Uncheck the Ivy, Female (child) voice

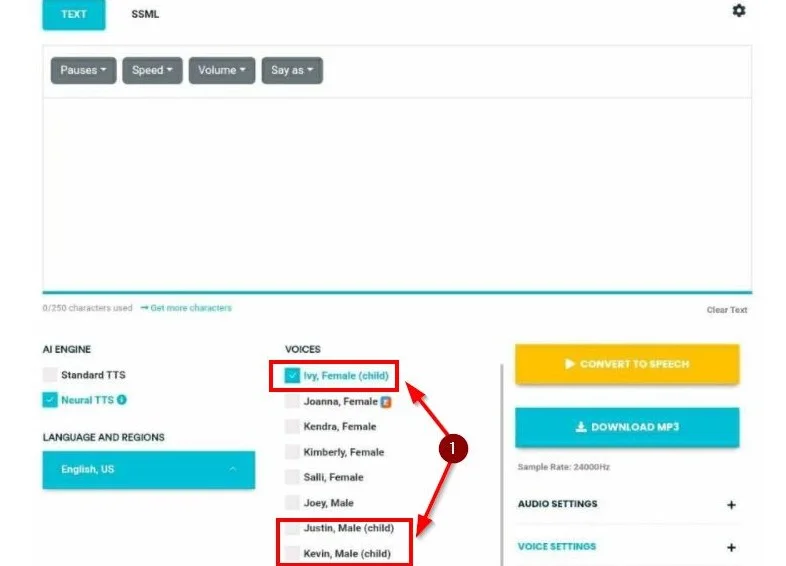click(x=292, y=376)
